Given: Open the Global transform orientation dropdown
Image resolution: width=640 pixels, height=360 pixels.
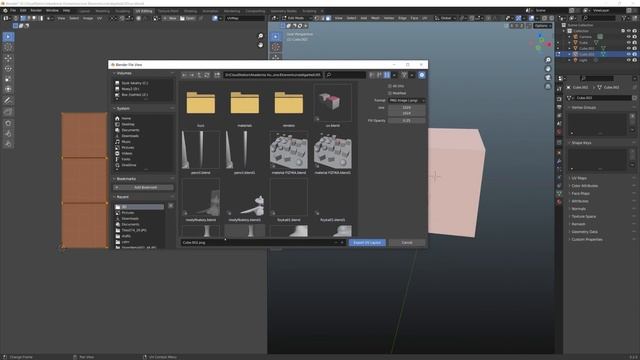Looking at the screenshot, I should pos(445,18).
